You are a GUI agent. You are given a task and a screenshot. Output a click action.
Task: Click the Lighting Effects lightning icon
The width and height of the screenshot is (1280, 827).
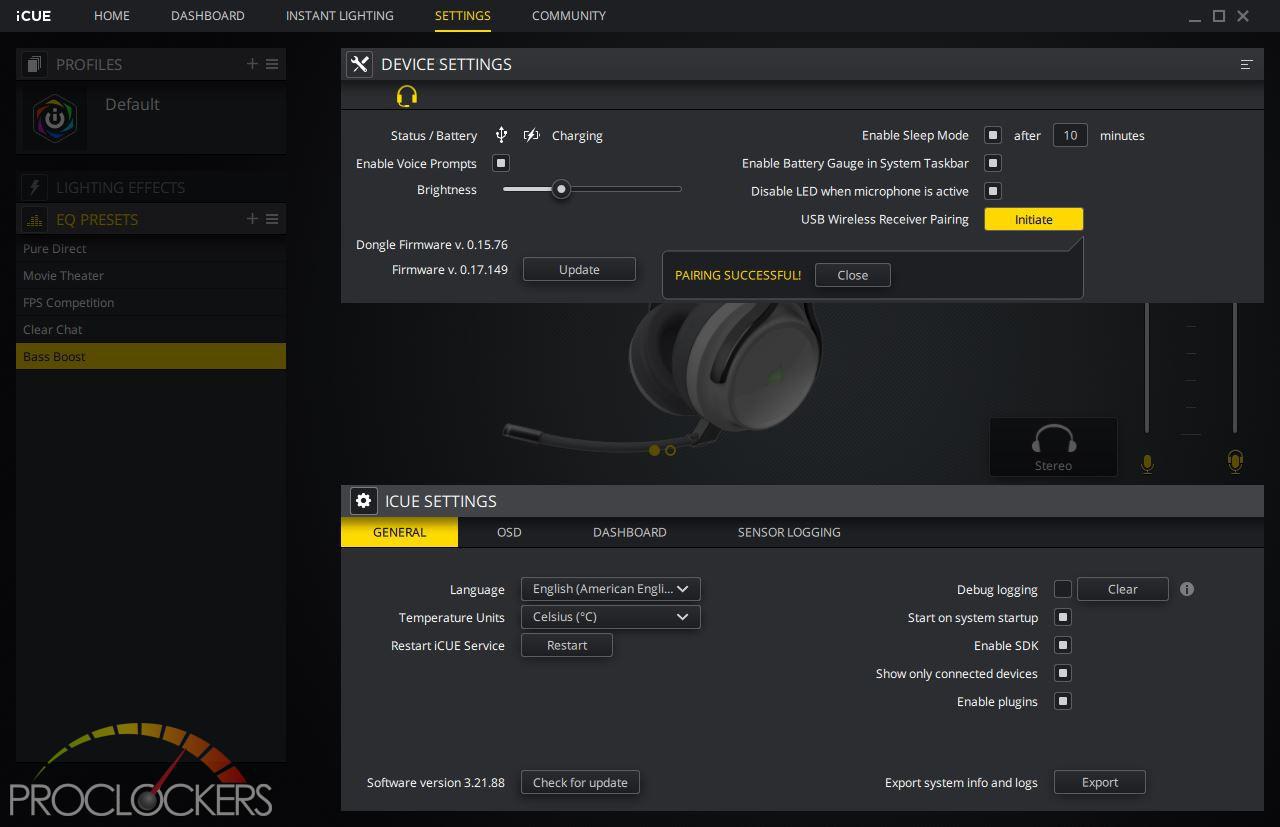35,187
